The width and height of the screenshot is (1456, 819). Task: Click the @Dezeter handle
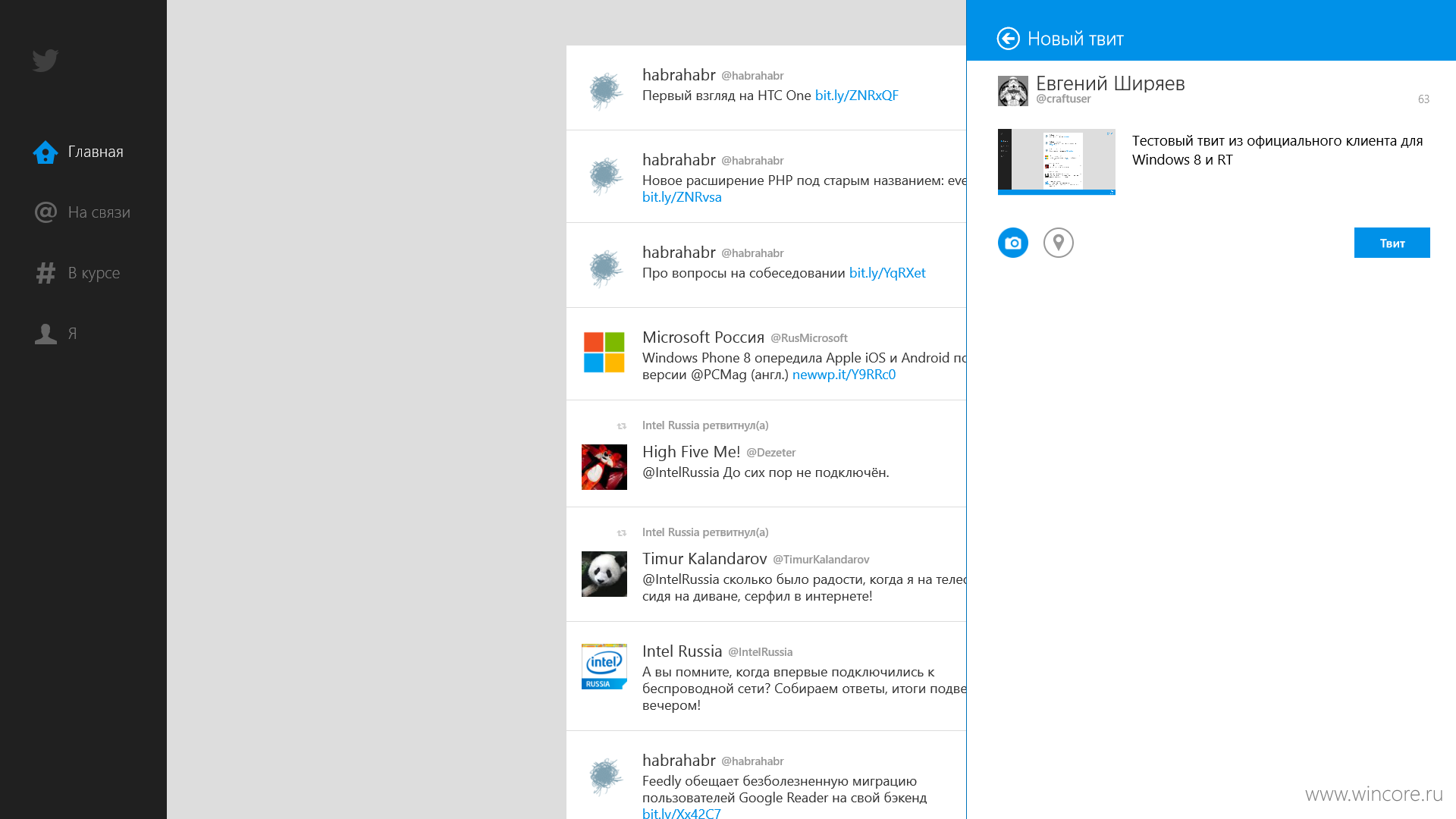771,453
